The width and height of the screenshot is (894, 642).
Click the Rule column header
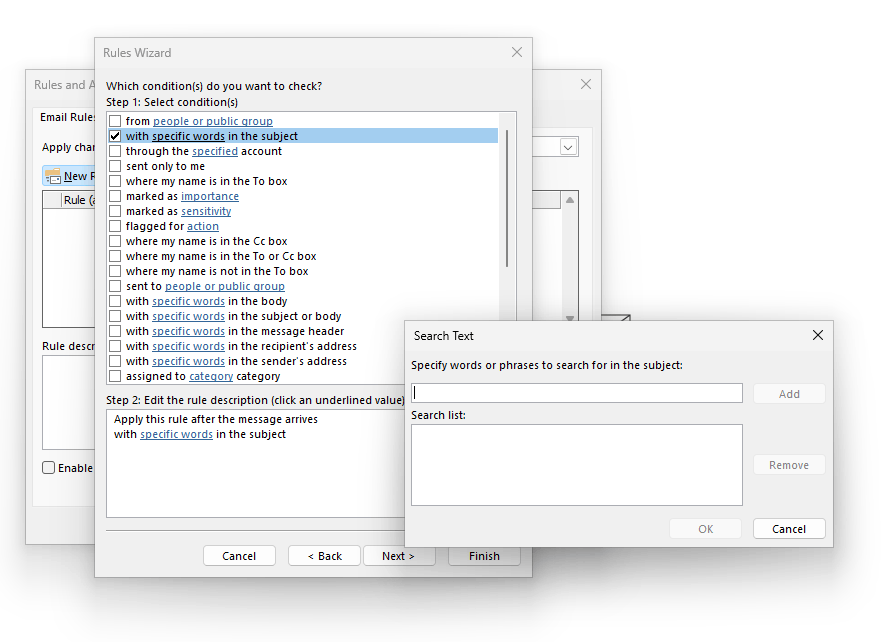click(x=79, y=200)
